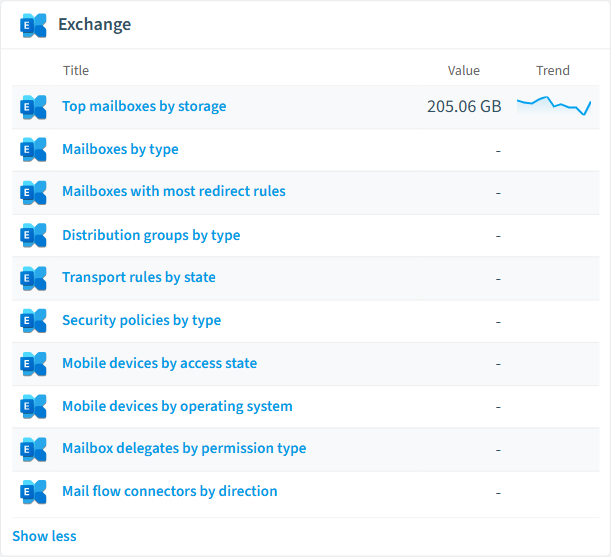Click the Value column header

[464, 71]
